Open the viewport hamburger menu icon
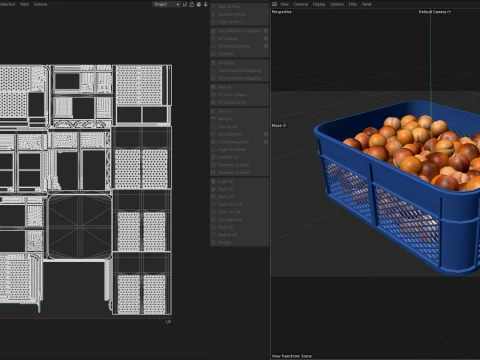 click(274, 4)
